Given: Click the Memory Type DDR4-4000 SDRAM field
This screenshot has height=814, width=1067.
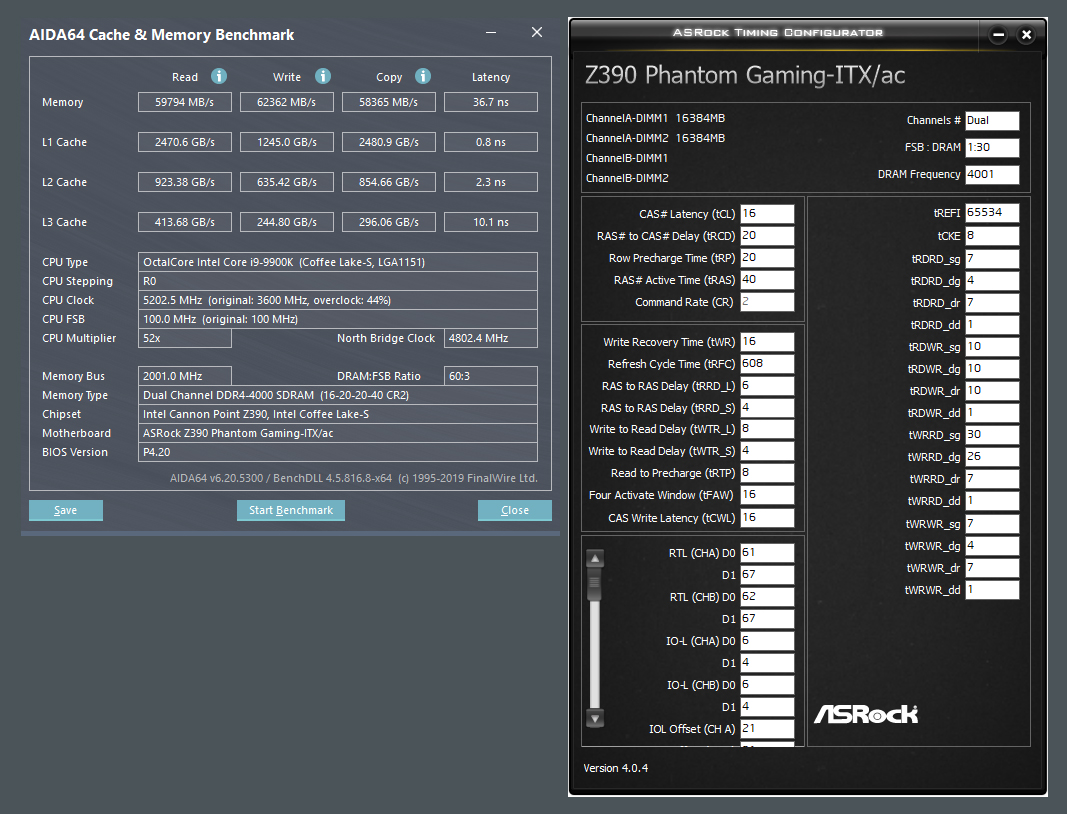Looking at the screenshot, I should tap(338, 395).
